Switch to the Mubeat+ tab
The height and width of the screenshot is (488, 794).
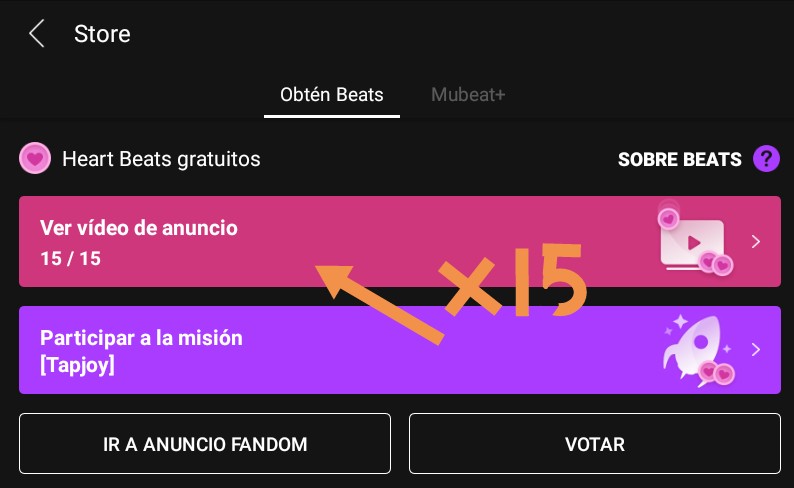click(468, 95)
